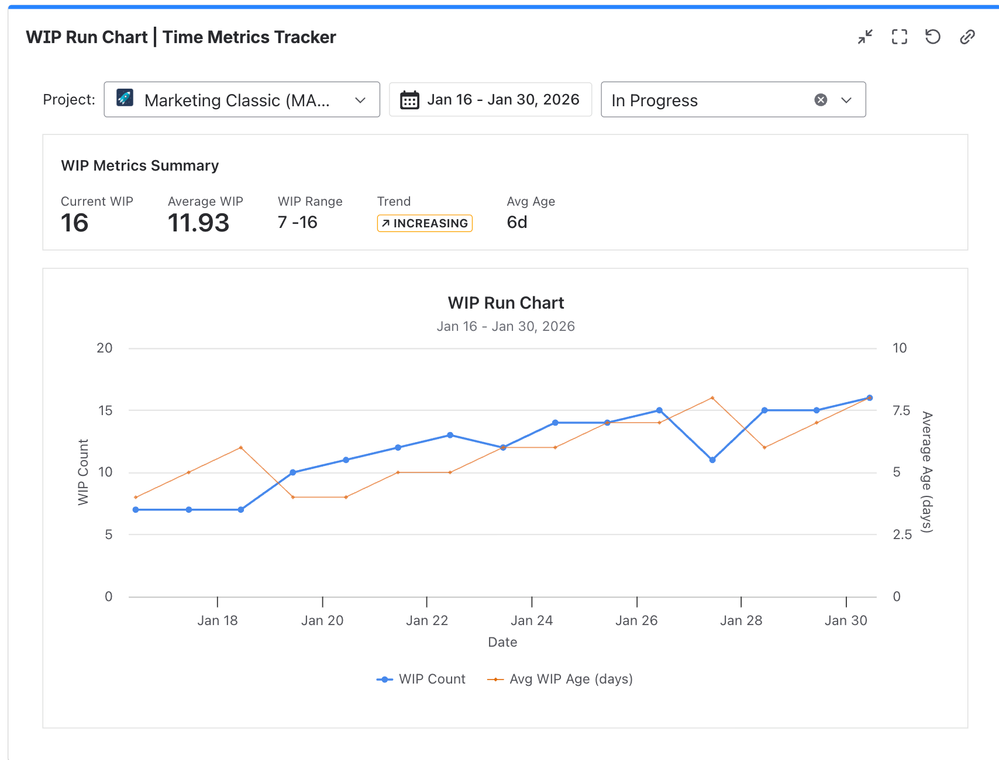Click the gadget title WIP Run Chart | Time Metrics Tracker
The image size is (999, 760).
tap(181, 37)
